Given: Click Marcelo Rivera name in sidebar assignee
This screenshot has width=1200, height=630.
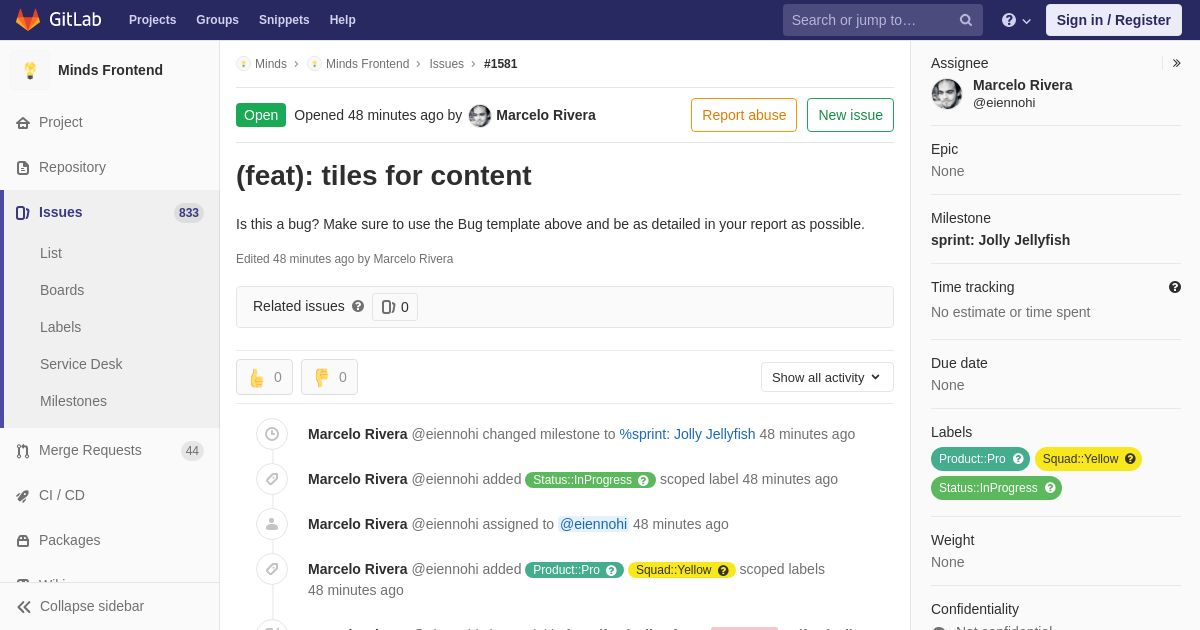Looking at the screenshot, I should pos(1022,85).
